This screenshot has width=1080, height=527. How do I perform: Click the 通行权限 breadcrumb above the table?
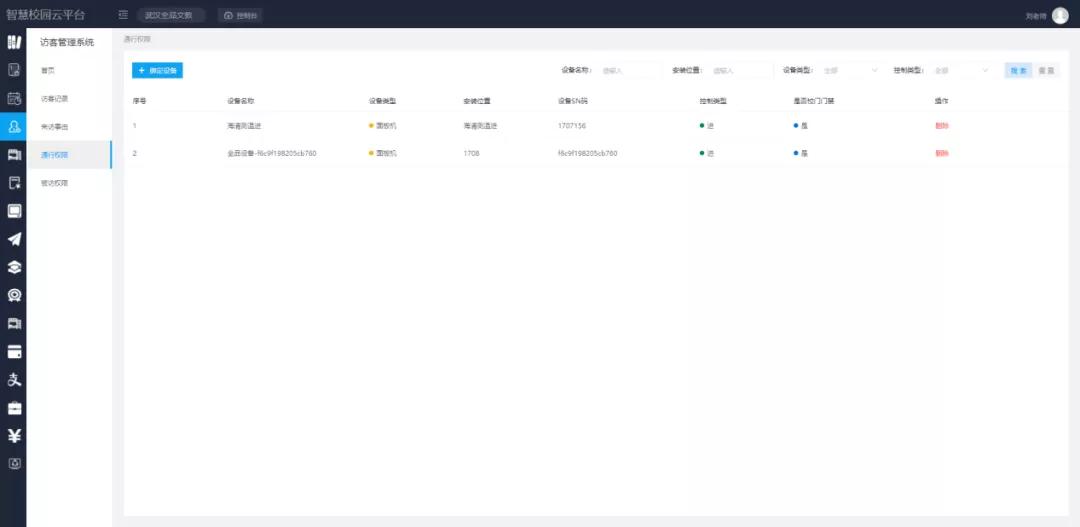click(x=137, y=39)
